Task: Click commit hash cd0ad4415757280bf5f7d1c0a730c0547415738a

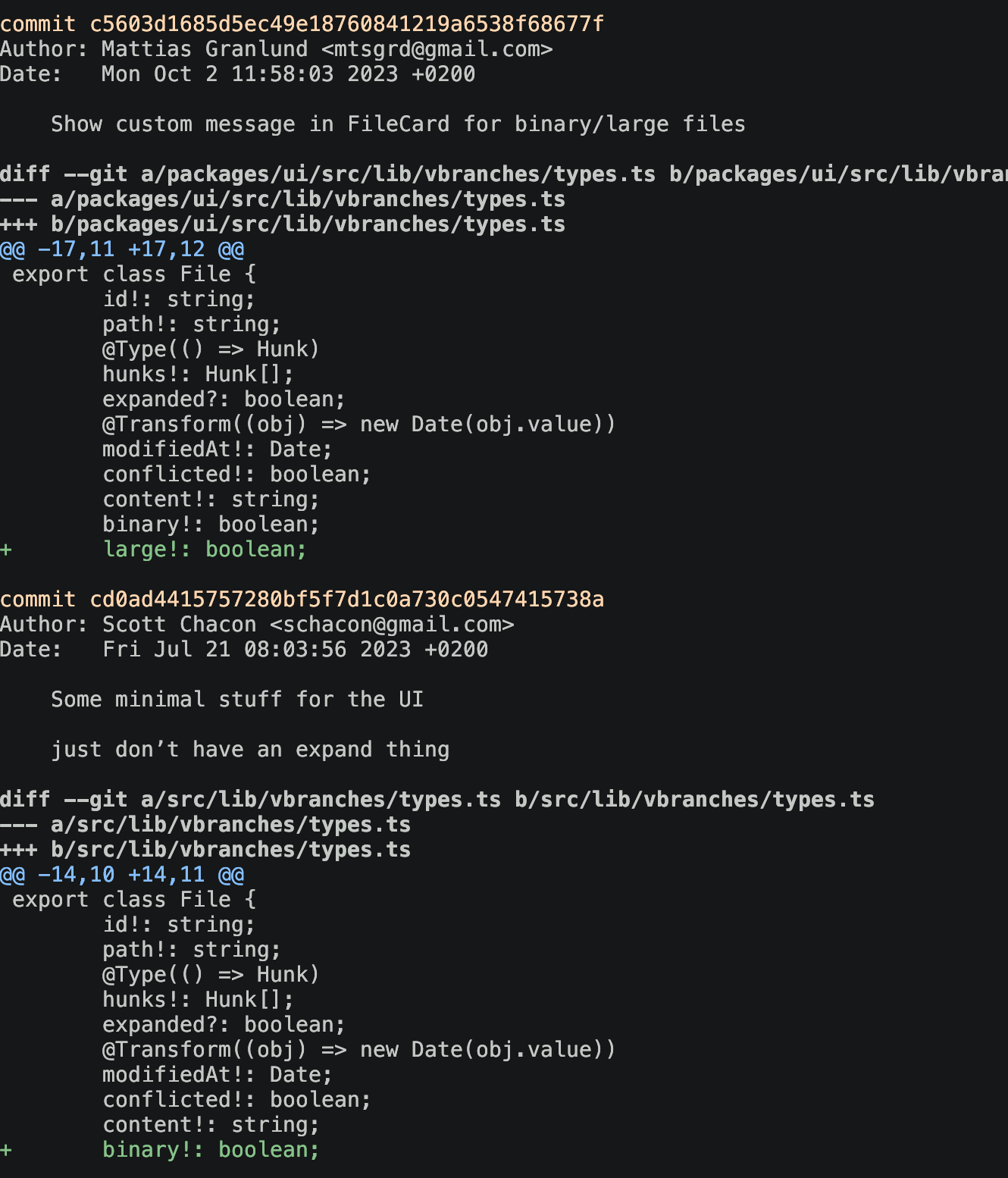Action: (x=346, y=600)
